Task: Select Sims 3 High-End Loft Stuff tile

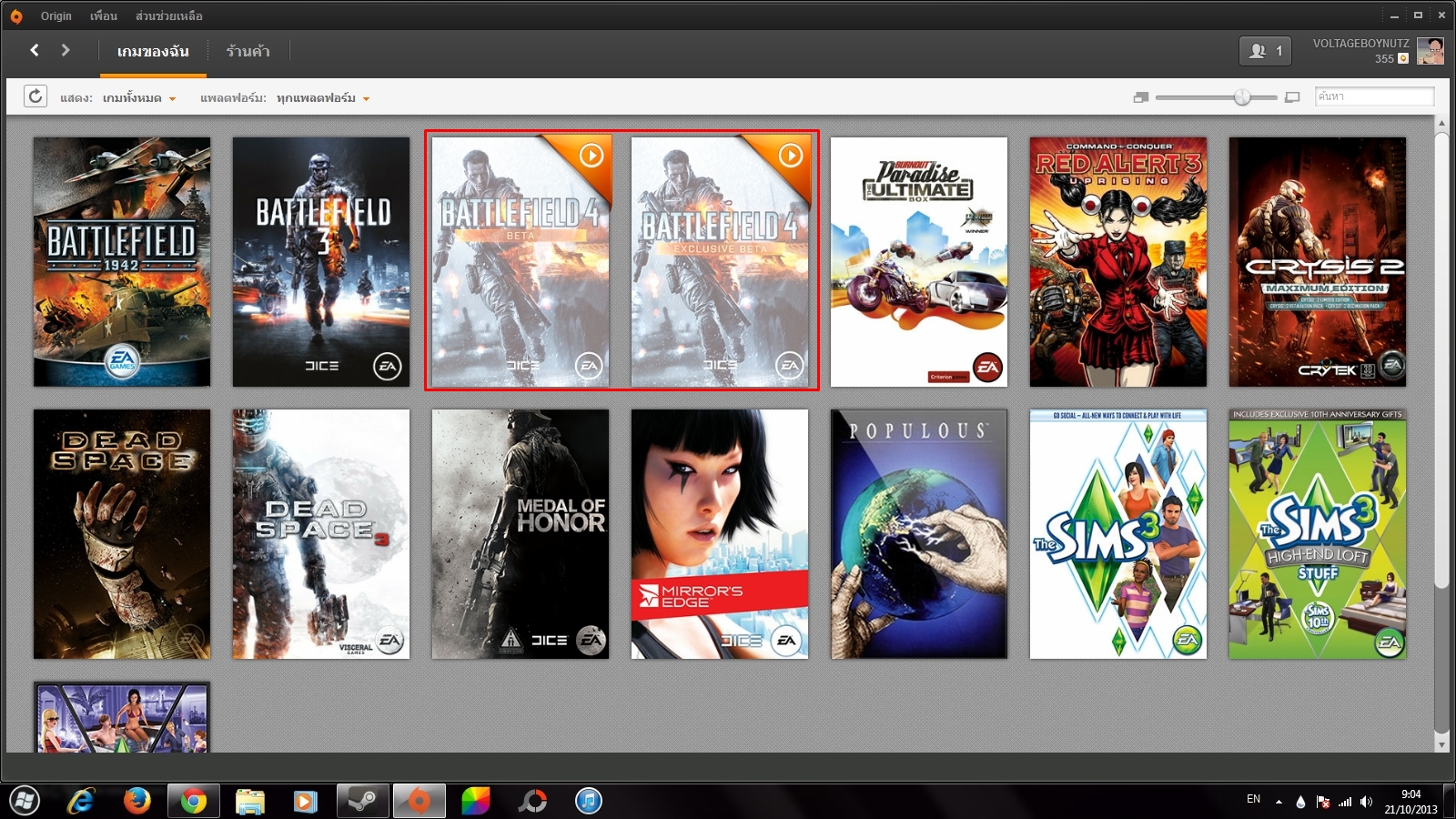Action: 1318,534
